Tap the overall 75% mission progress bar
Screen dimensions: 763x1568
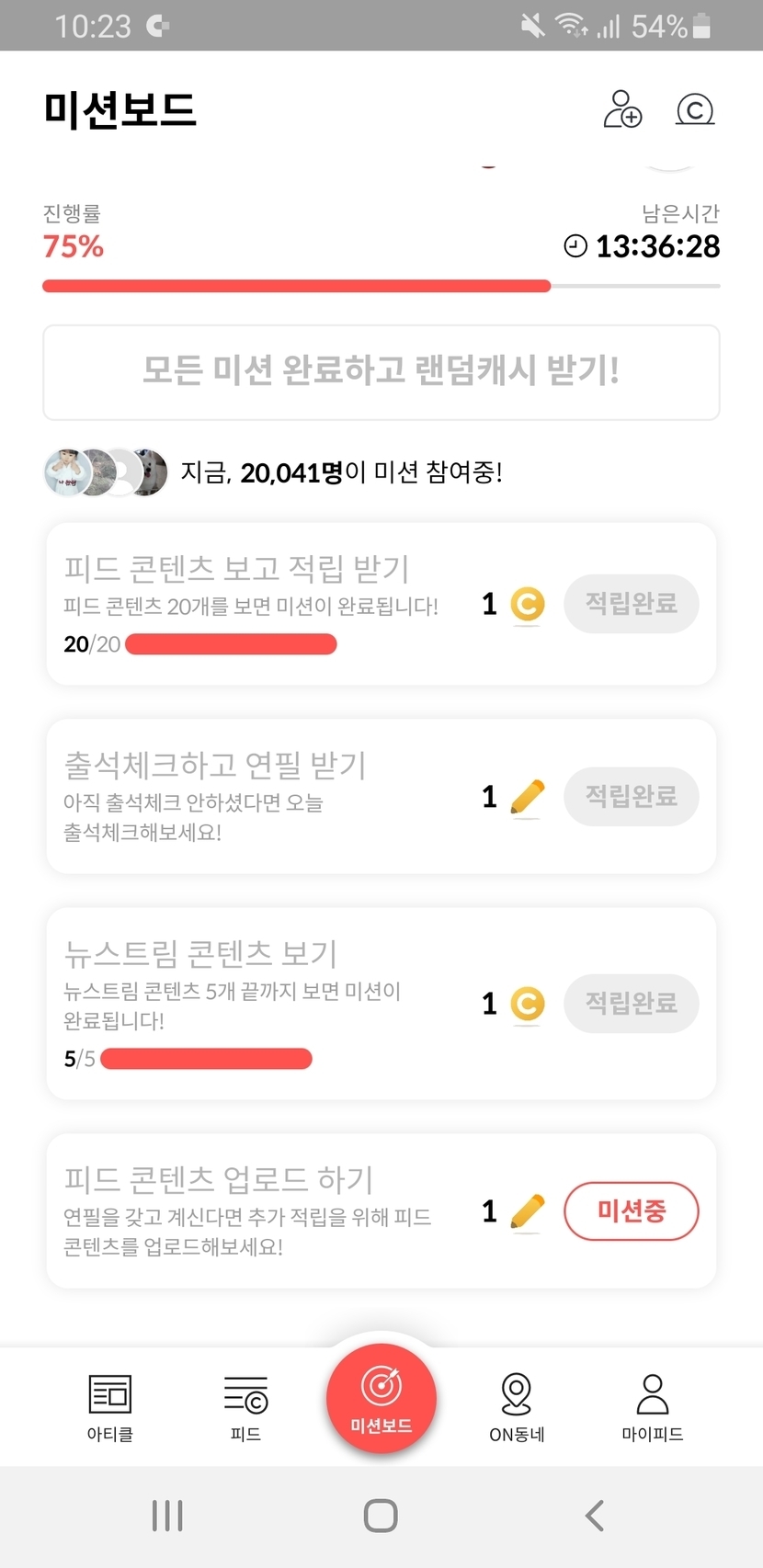[381, 286]
